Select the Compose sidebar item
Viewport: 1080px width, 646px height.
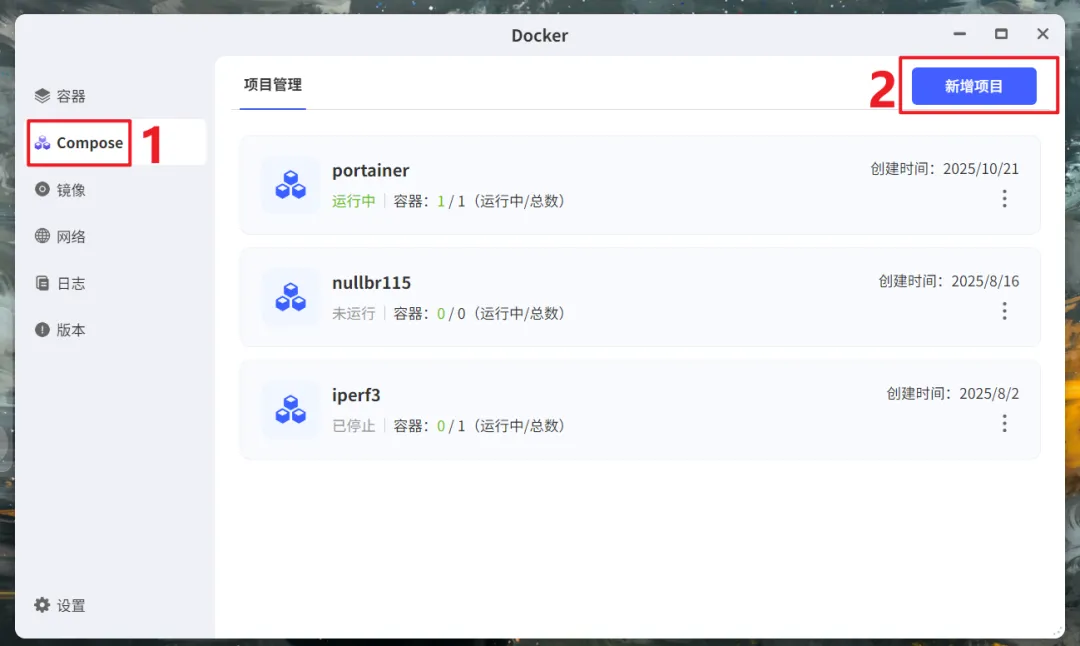(x=116, y=143)
